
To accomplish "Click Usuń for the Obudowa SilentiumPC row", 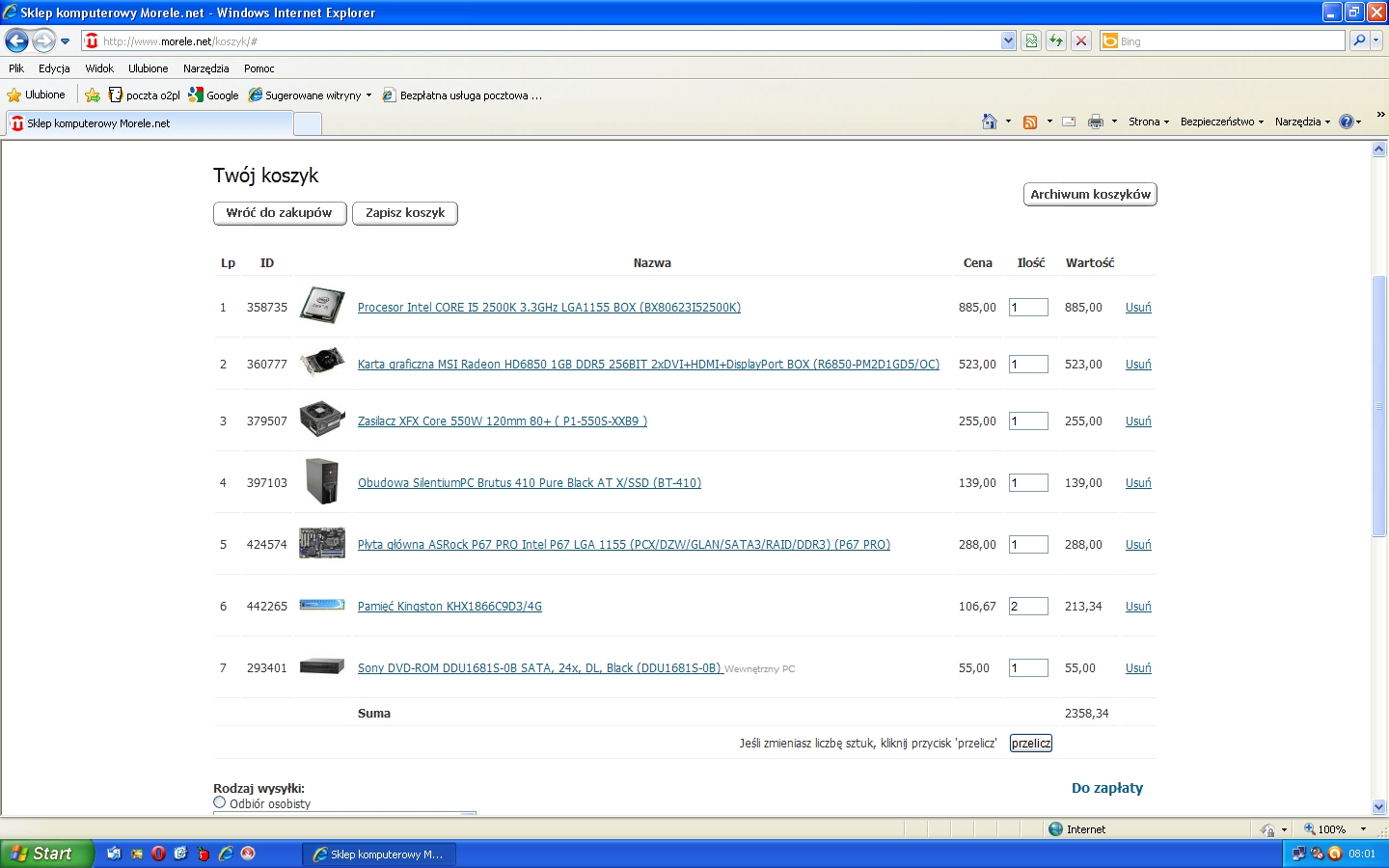I will point(1138,483).
